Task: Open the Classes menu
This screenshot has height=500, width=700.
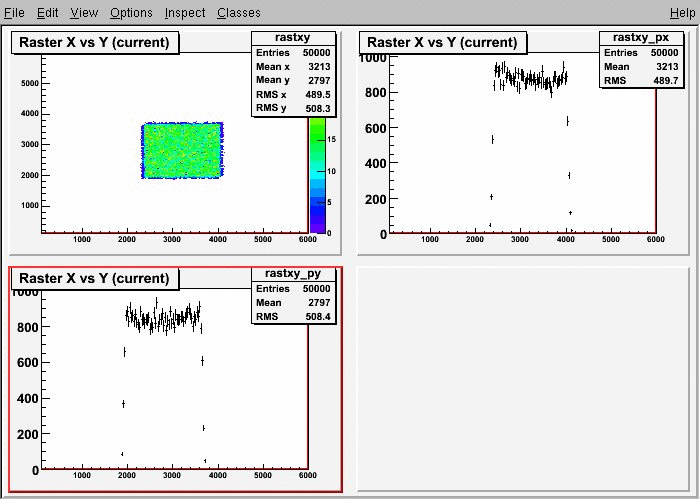Action: pyautogui.click(x=239, y=13)
